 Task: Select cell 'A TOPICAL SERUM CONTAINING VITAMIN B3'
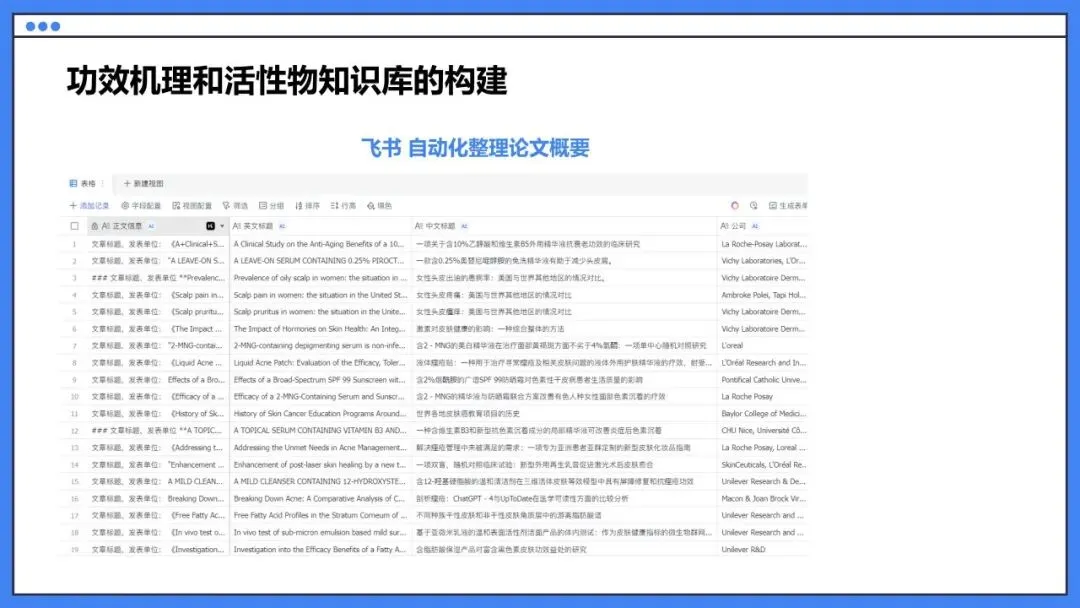pos(321,430)
